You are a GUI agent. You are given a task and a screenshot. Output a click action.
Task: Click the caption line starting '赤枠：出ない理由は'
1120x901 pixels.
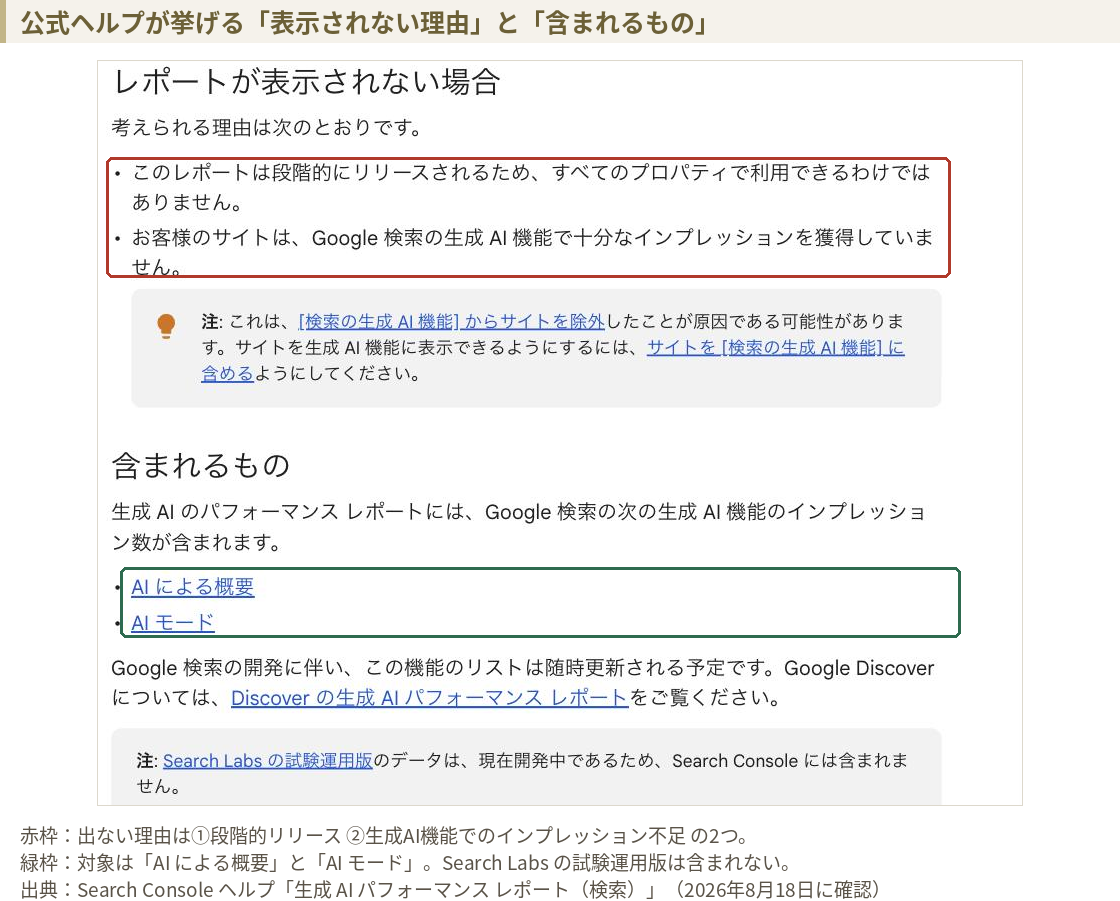coord(384,835)
